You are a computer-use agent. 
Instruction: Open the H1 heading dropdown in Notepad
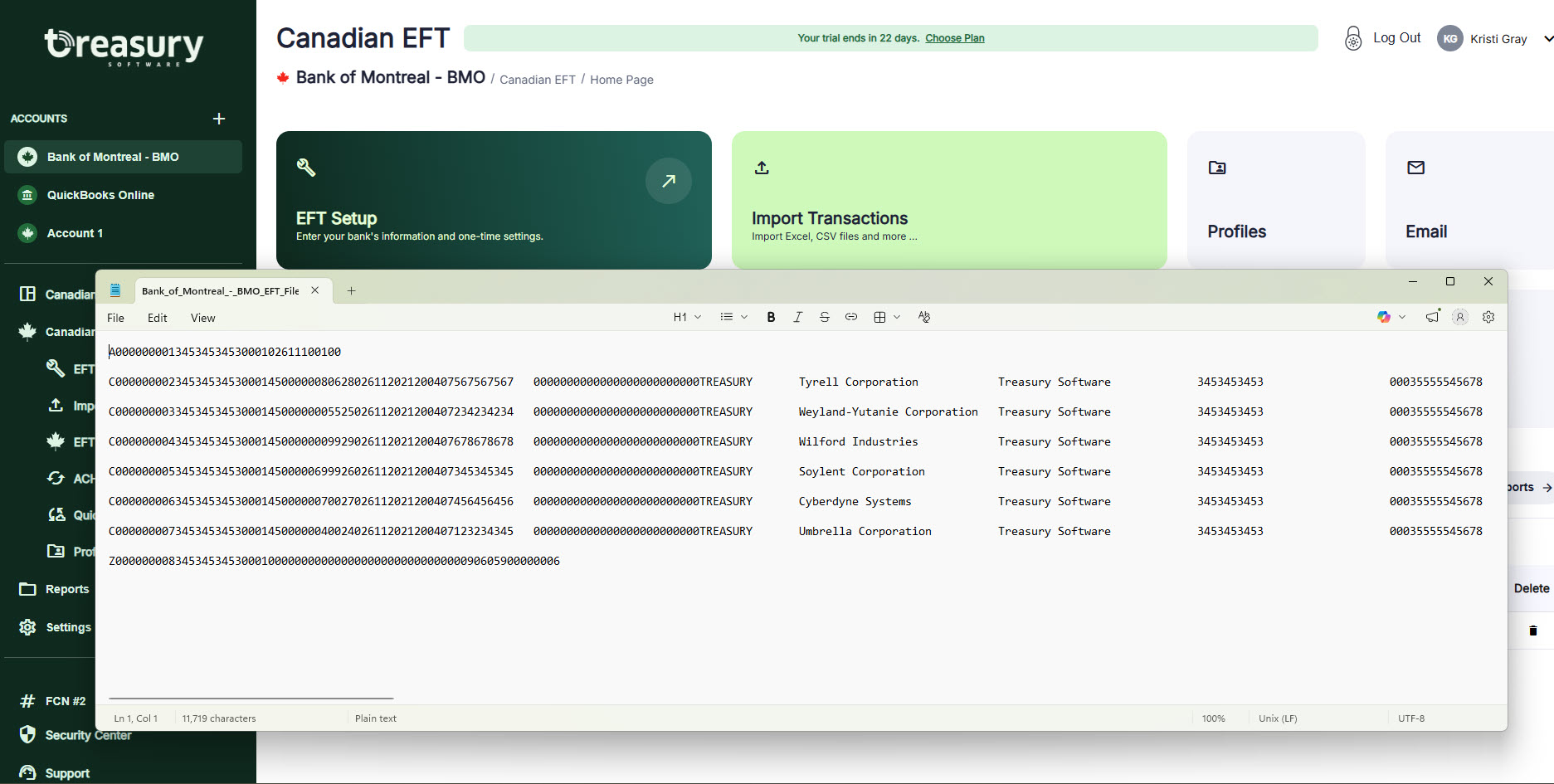688,317
